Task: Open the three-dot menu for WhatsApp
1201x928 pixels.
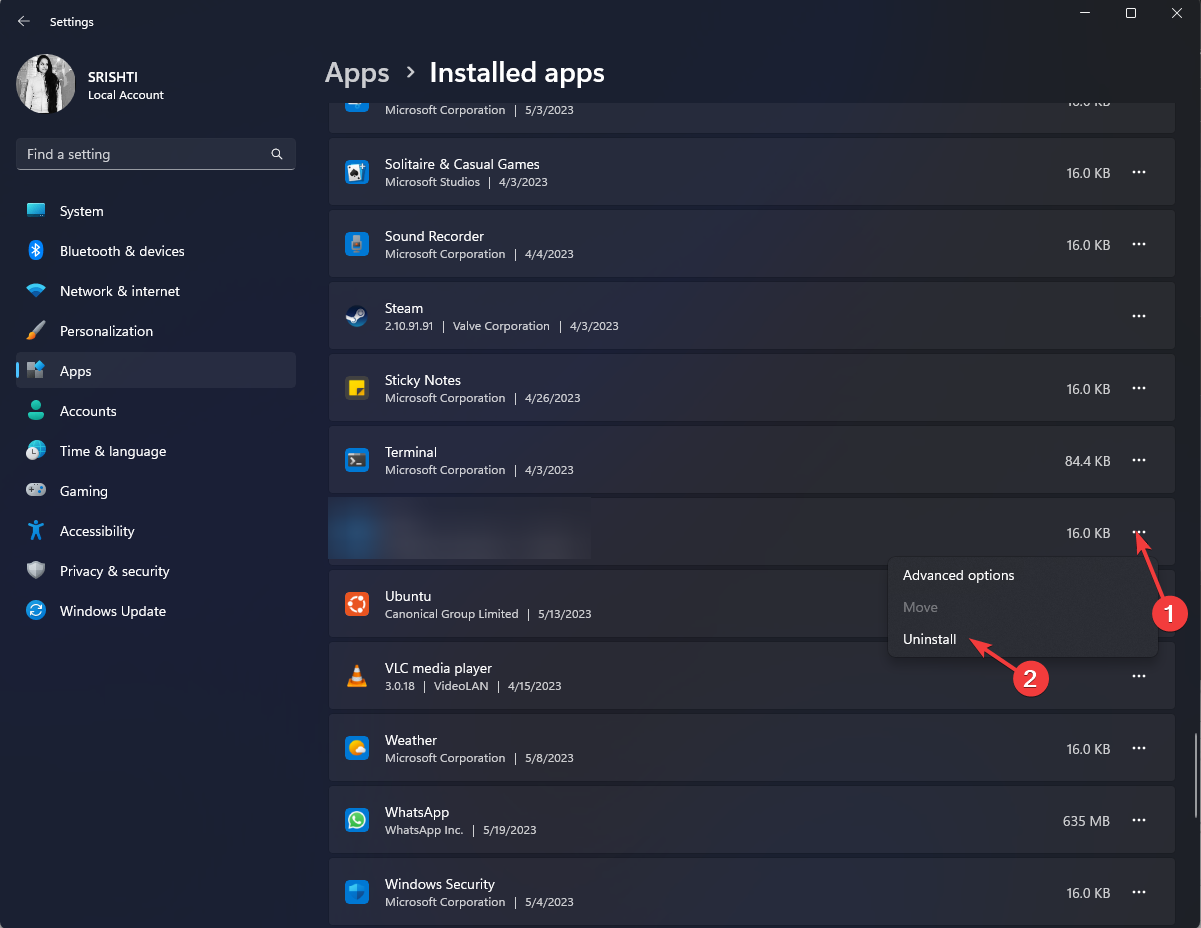Action: coord(1139,820)
